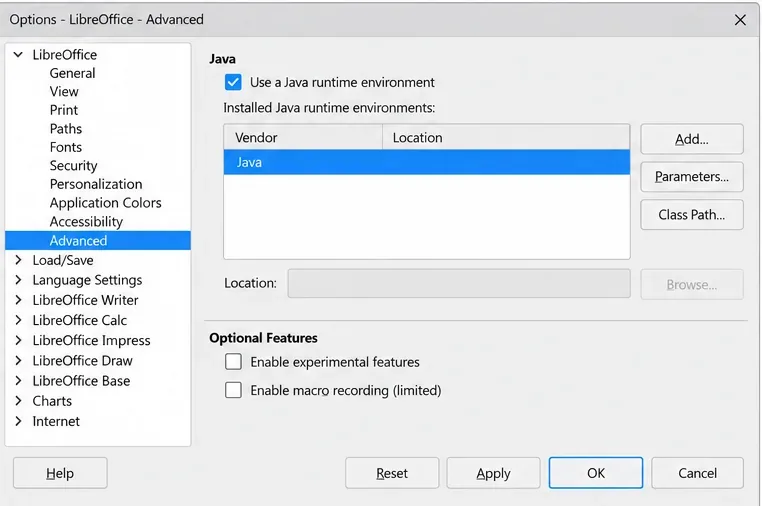This screenshot has height=506, width=762.
Task: Sort by Vendor column header
Action: [x=303, y=138]
